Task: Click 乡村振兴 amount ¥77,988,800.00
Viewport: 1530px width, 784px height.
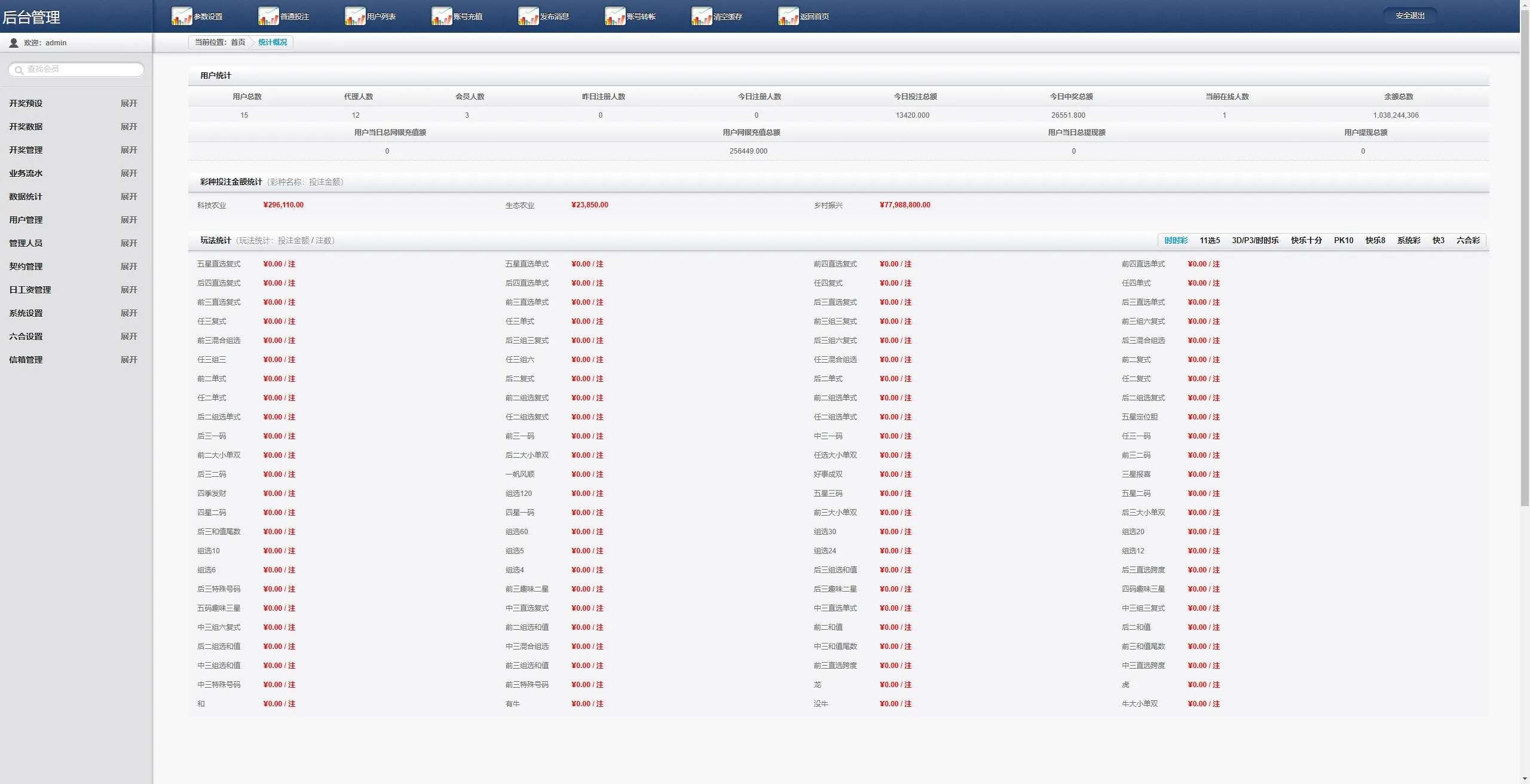Action: pyautogui.click(x=905, y=205)
